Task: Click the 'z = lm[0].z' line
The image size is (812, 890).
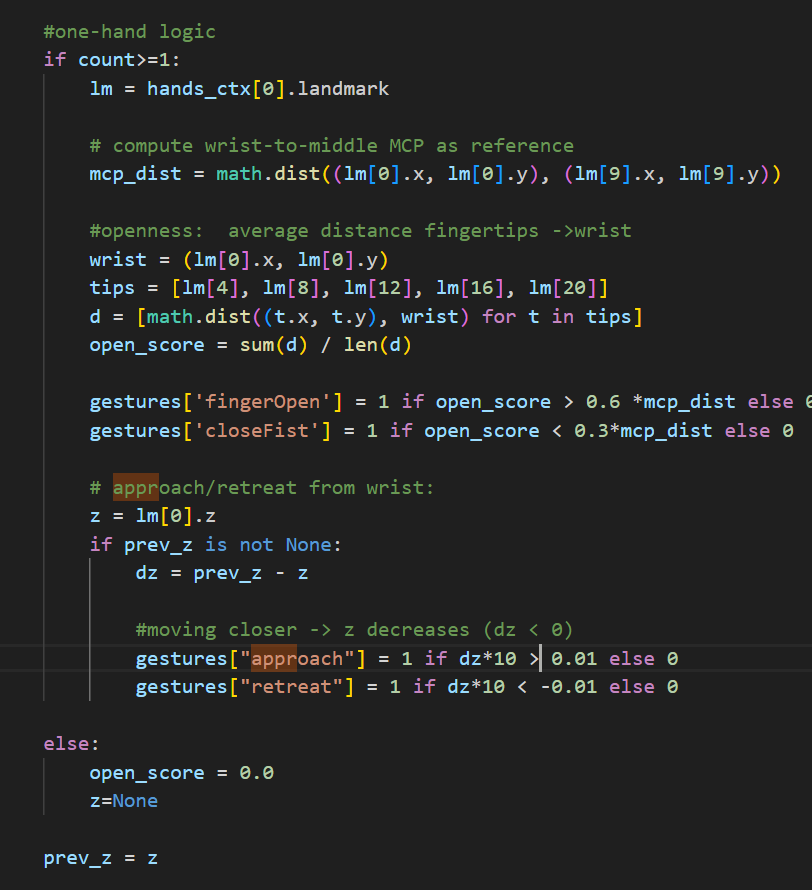Action: click(x=153, y=516)
